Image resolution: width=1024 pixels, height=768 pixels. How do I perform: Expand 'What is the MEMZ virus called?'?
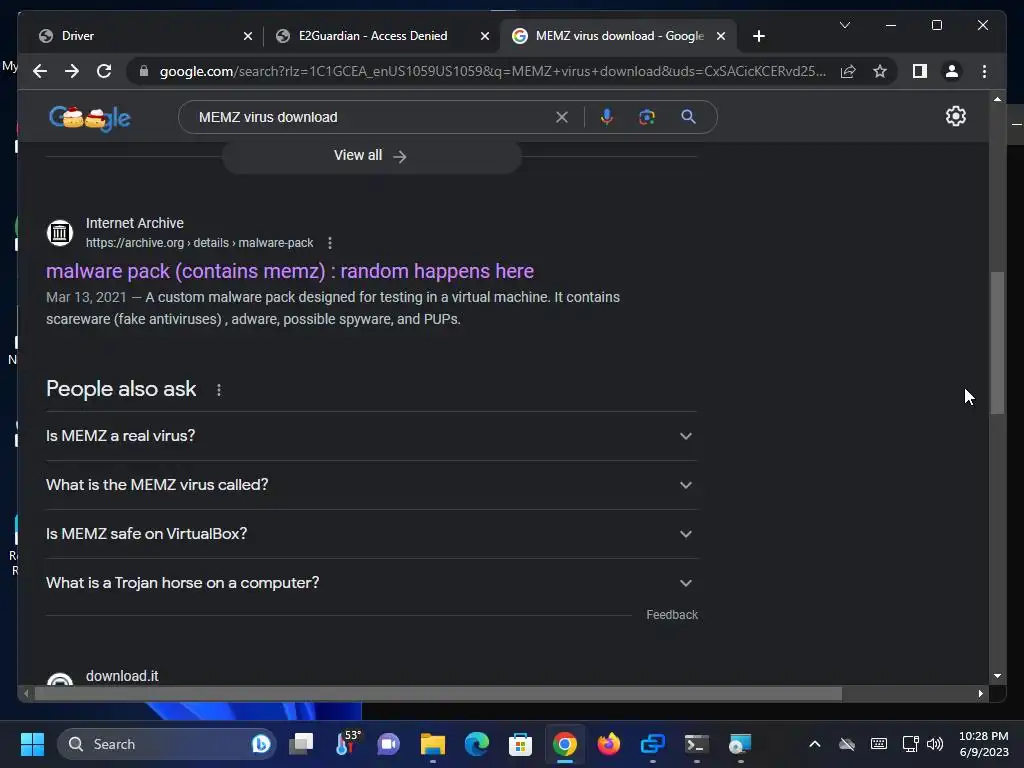point(371,485)
